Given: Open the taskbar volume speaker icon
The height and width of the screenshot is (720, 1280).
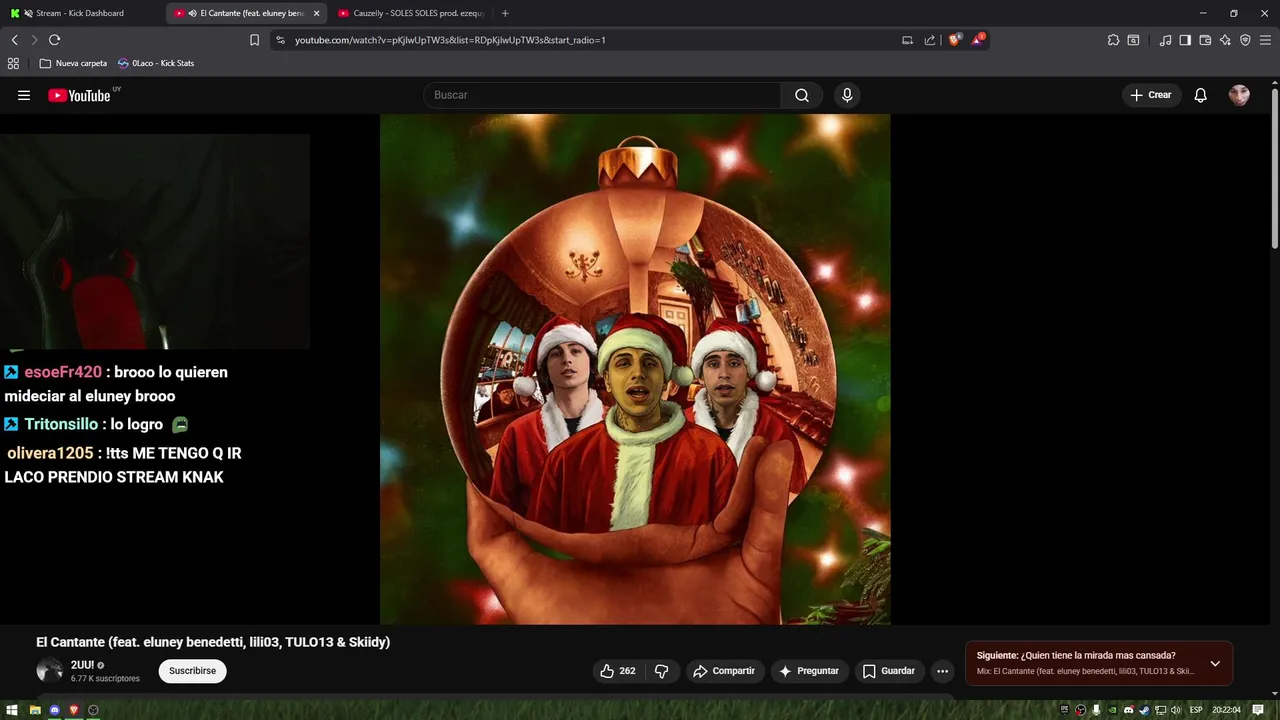Looking at the screenshot, I should tap(1177, 710).
